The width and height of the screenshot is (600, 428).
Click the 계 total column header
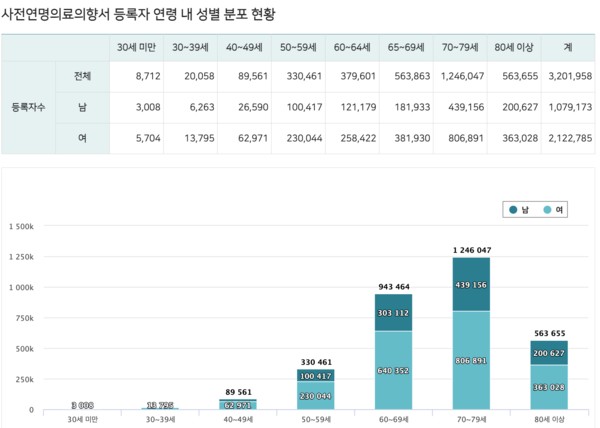(568, 47)
